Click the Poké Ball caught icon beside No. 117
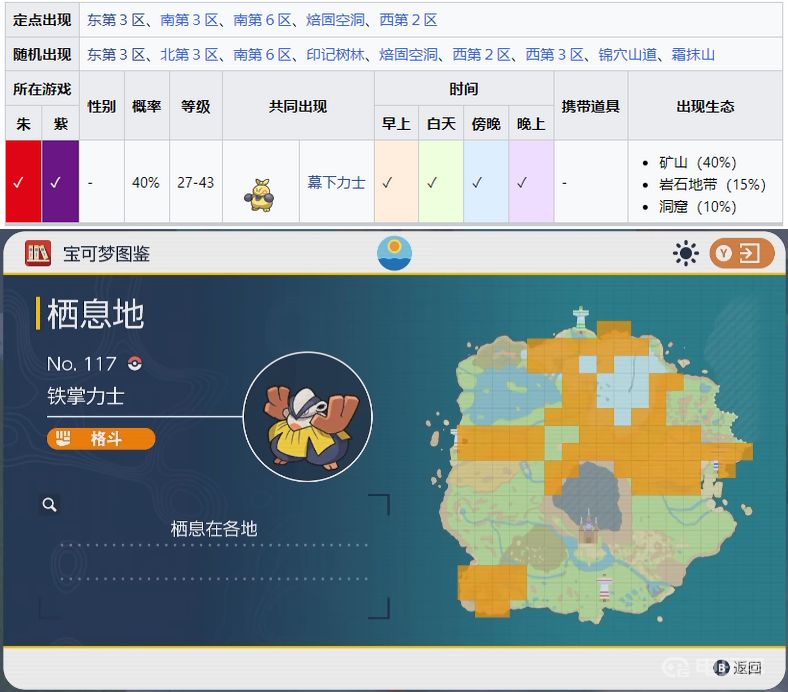 click(x=135, y=363)
